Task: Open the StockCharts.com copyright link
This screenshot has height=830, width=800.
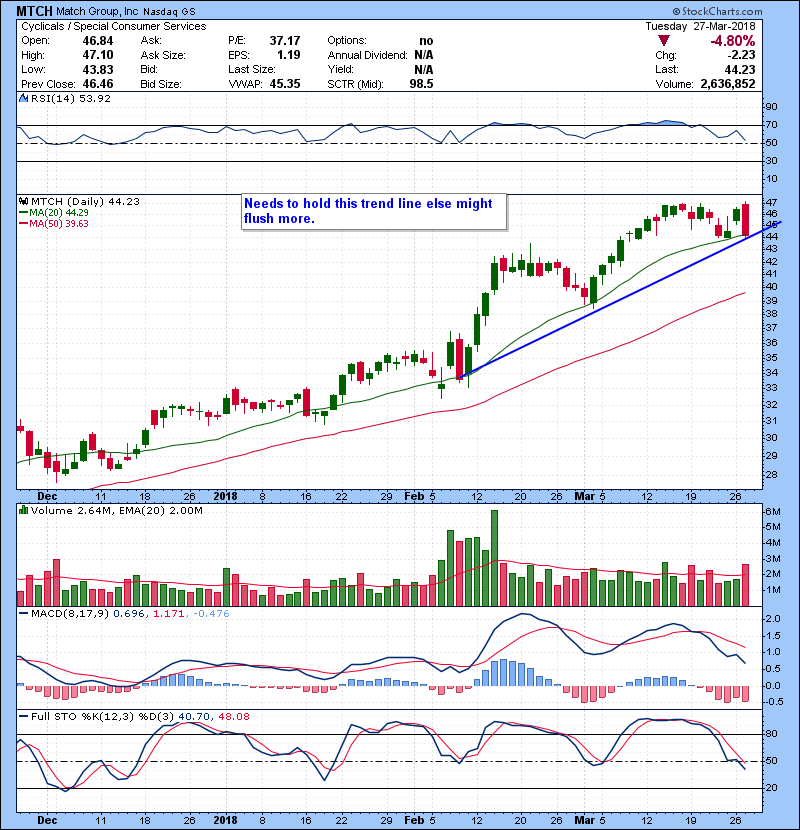Action: click(x=717, y=11)
